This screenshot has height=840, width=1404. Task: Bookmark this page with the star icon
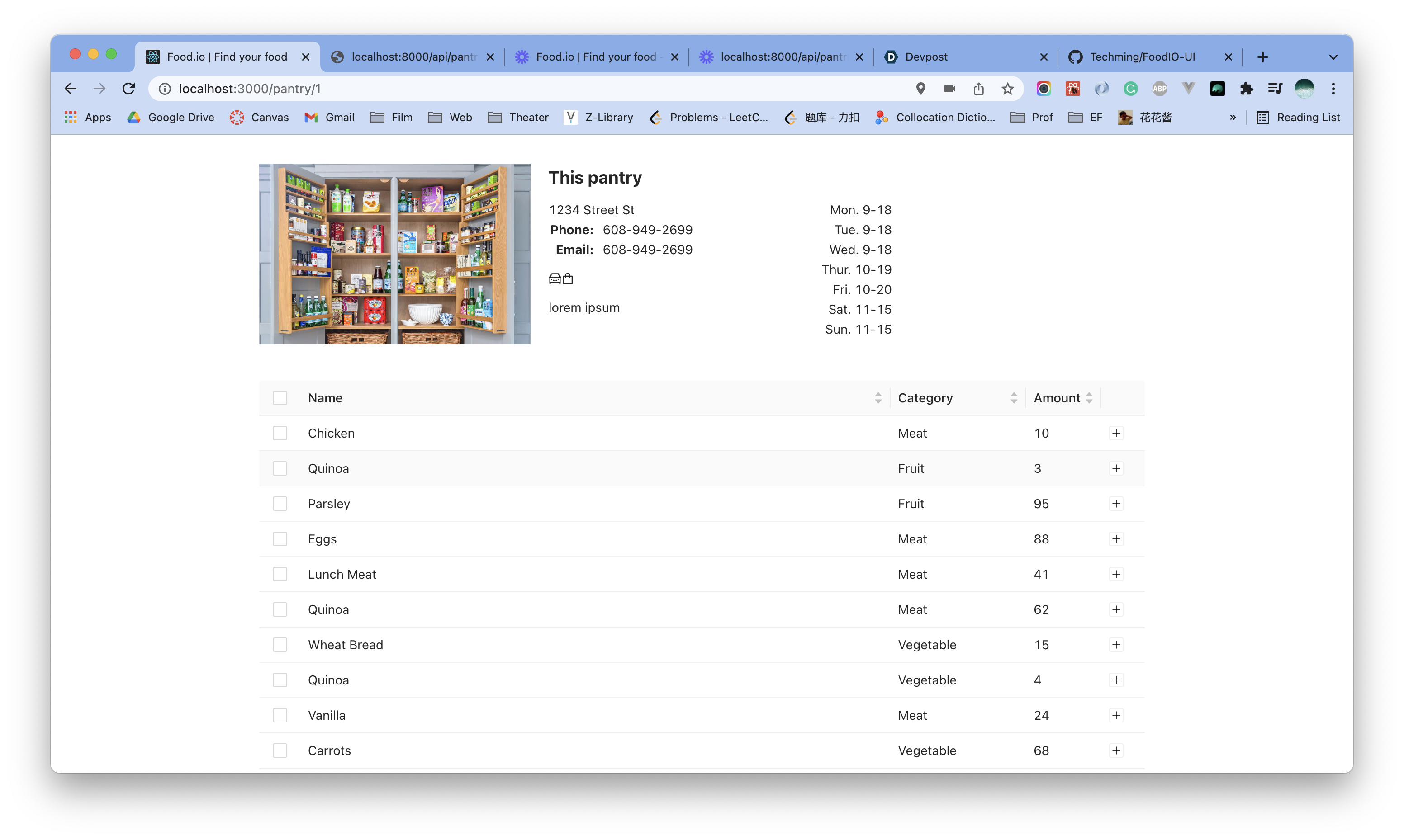pos(1007,89)
